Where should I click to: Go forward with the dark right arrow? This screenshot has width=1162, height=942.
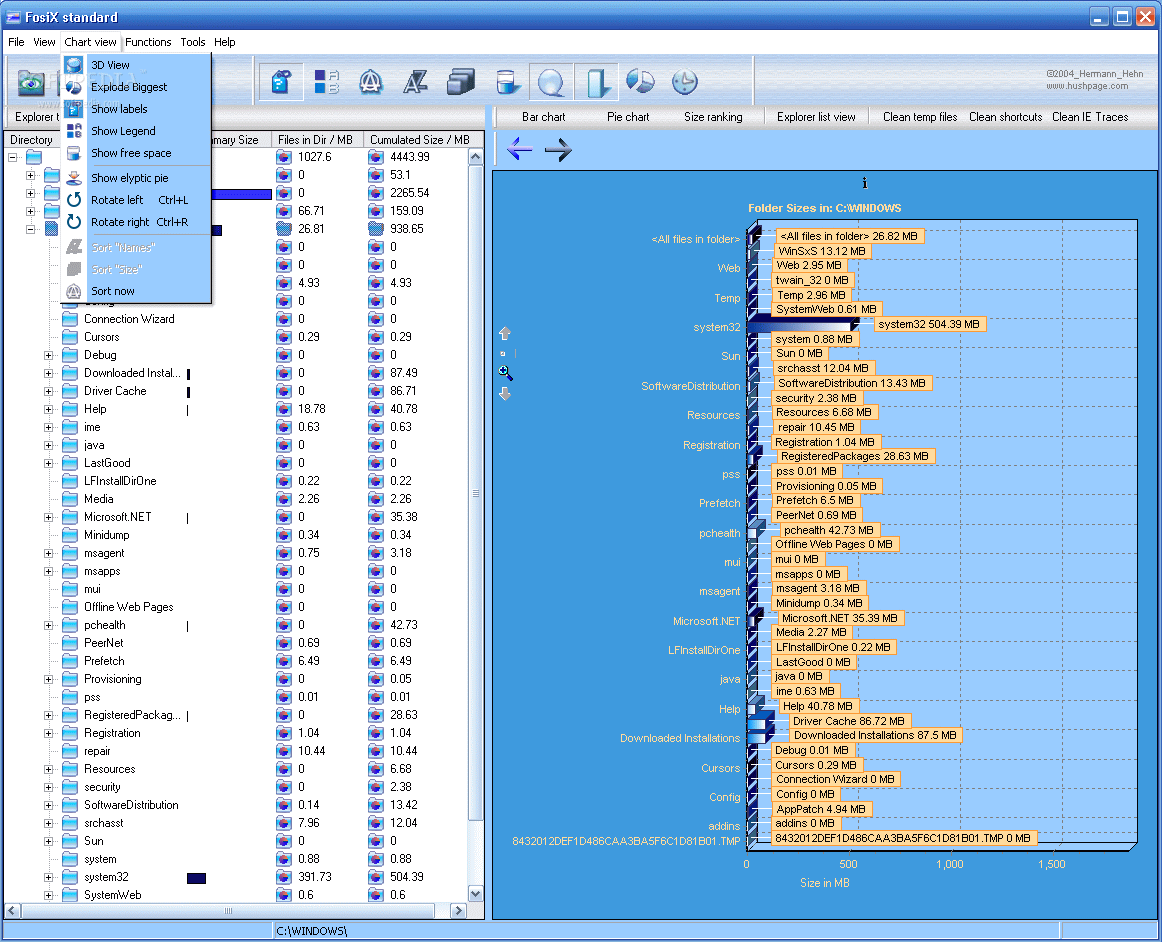[558, 150]
